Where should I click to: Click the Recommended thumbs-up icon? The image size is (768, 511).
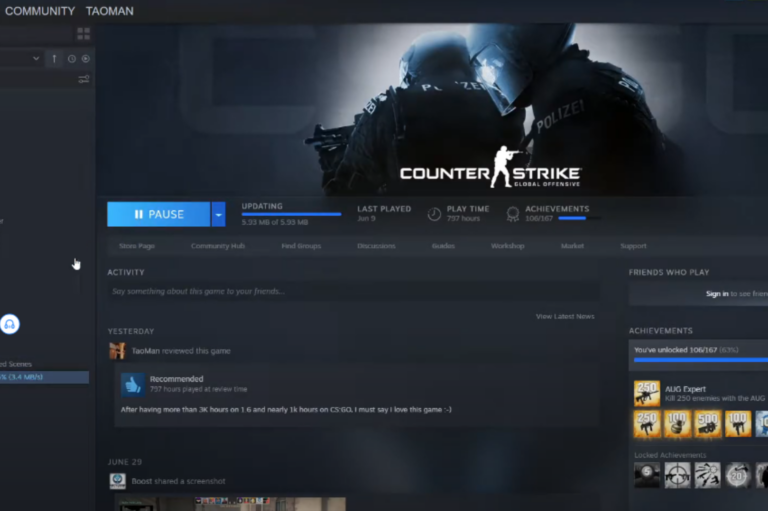(133, 385)
